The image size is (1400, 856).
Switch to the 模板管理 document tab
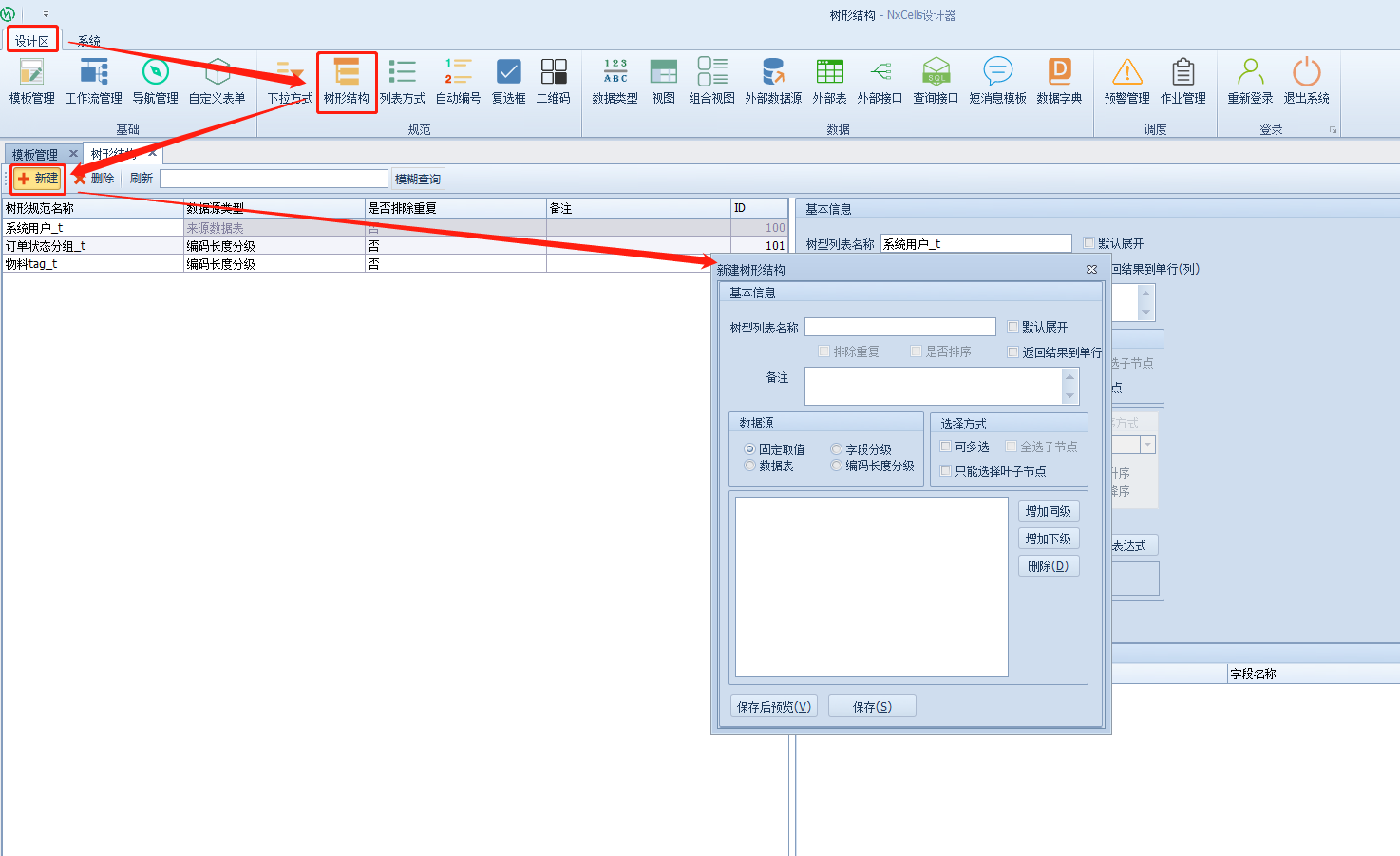[x=35, y=154]
